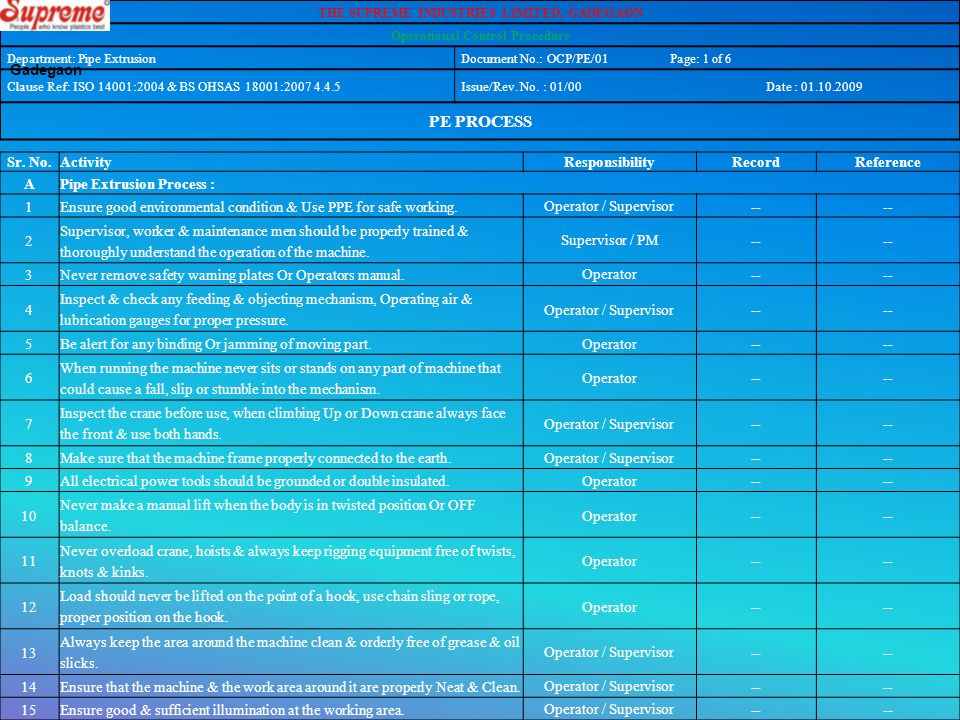Click the 'Record' column header
The height and width of the screenshot is (720, 960).
pyautogui.click(x=756, y=162)
